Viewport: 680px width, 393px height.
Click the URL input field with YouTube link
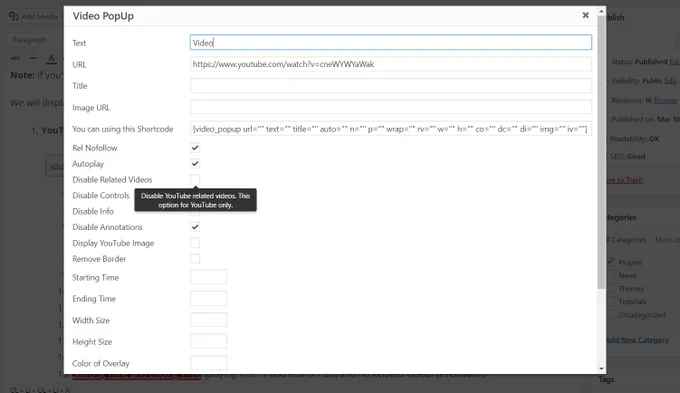pos(390,64)
